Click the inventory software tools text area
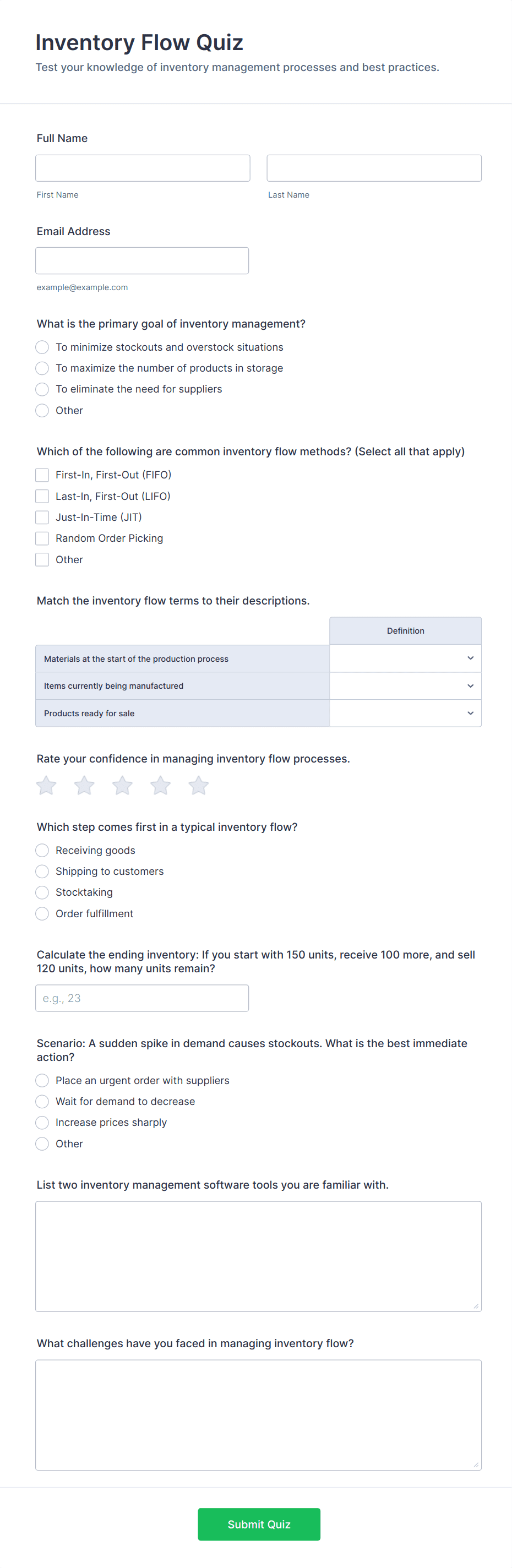512x1568 pixels. coord(258,1256)
